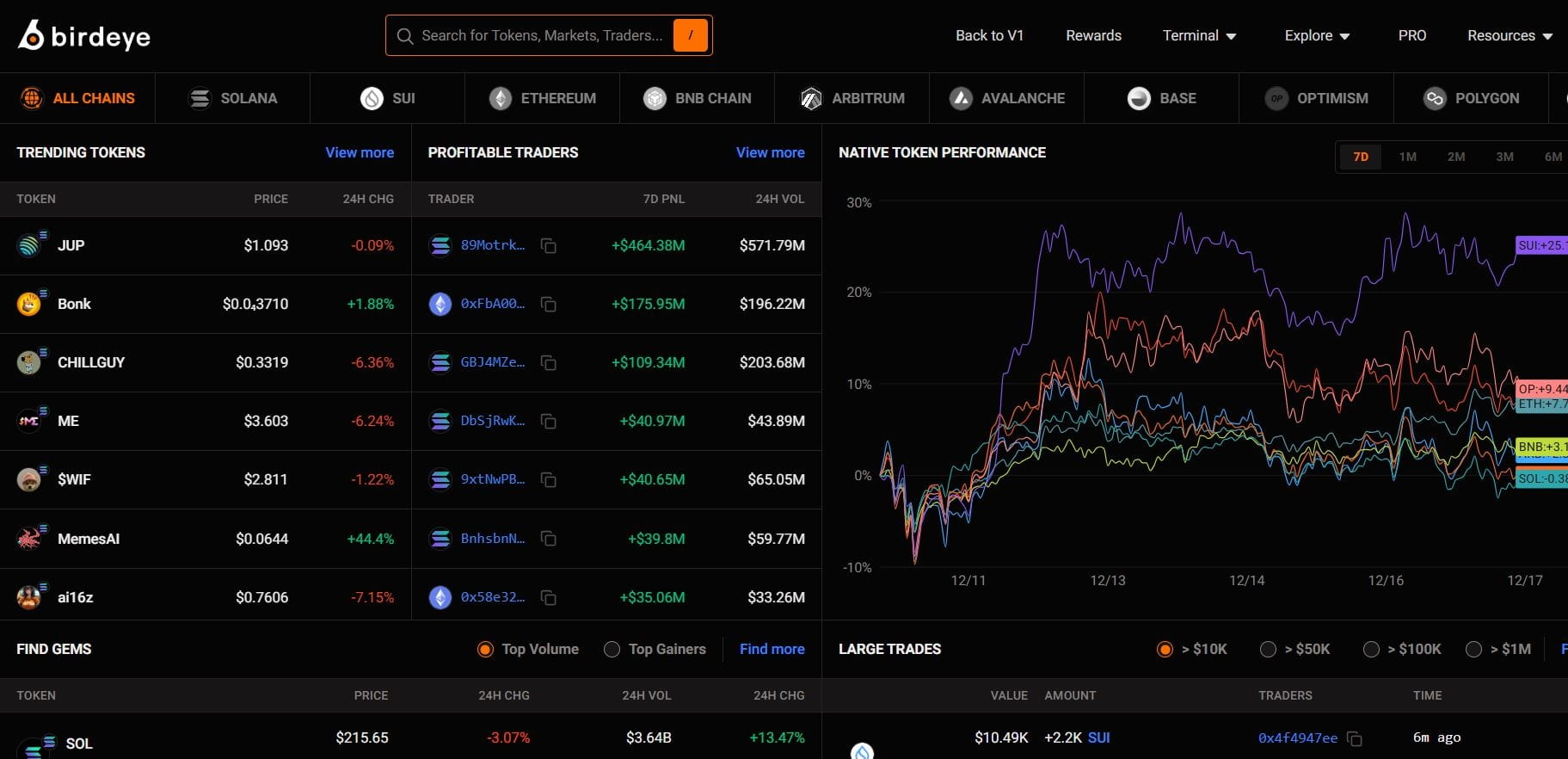Viewport: 1568px width, 759px height.
Task: Copy the 0xFbA00 trader address
Action: point(548,305)
